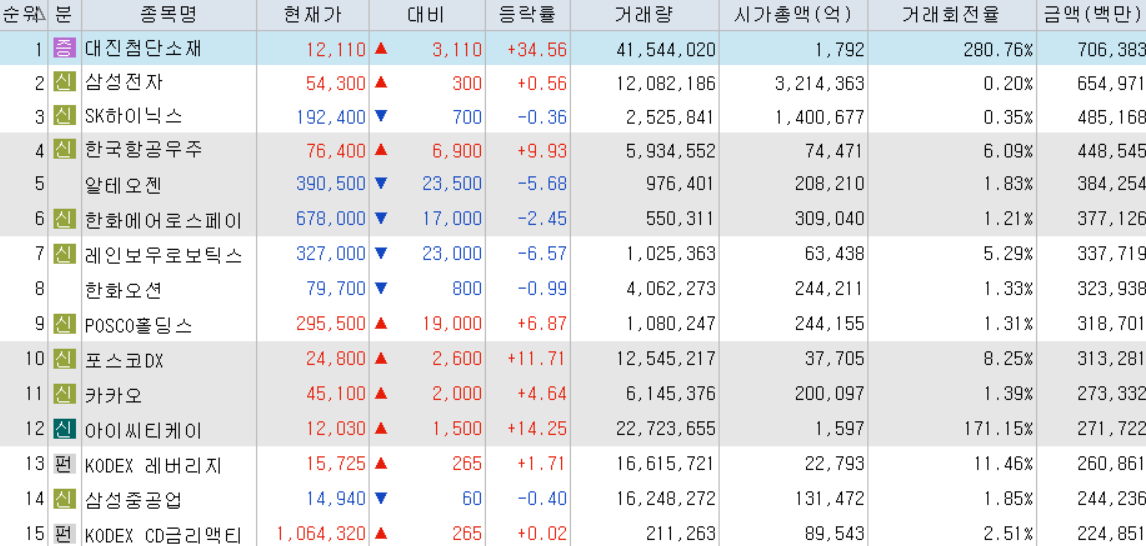The height and width of the screenshot is (546, 1146).
Task: Click the 분 column header
Action: (64, 15)
